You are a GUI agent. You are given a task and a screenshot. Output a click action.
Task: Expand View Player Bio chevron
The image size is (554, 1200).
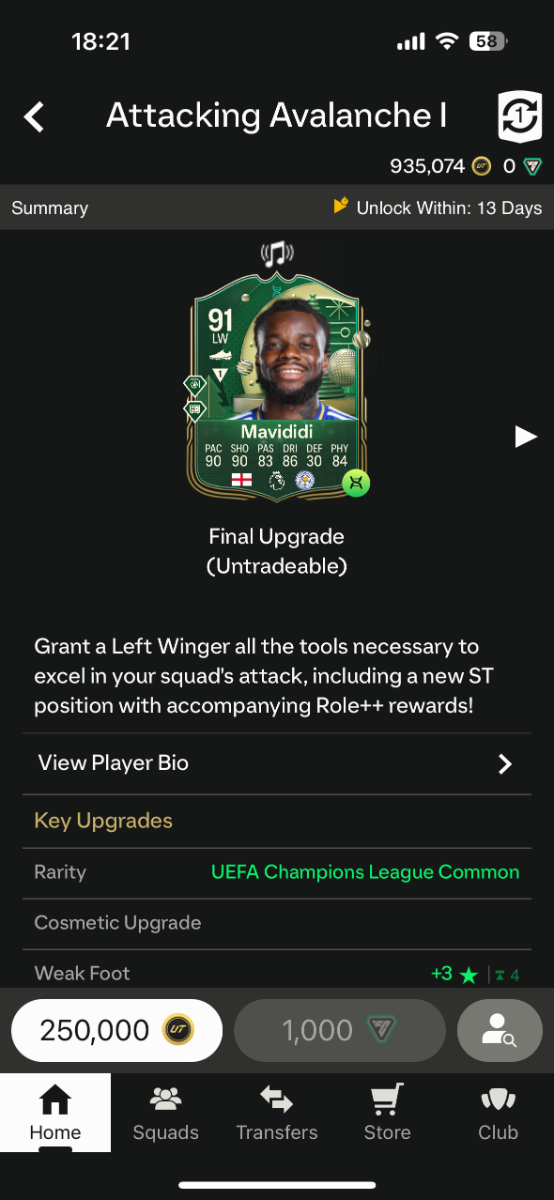click(x=505, y=764)
